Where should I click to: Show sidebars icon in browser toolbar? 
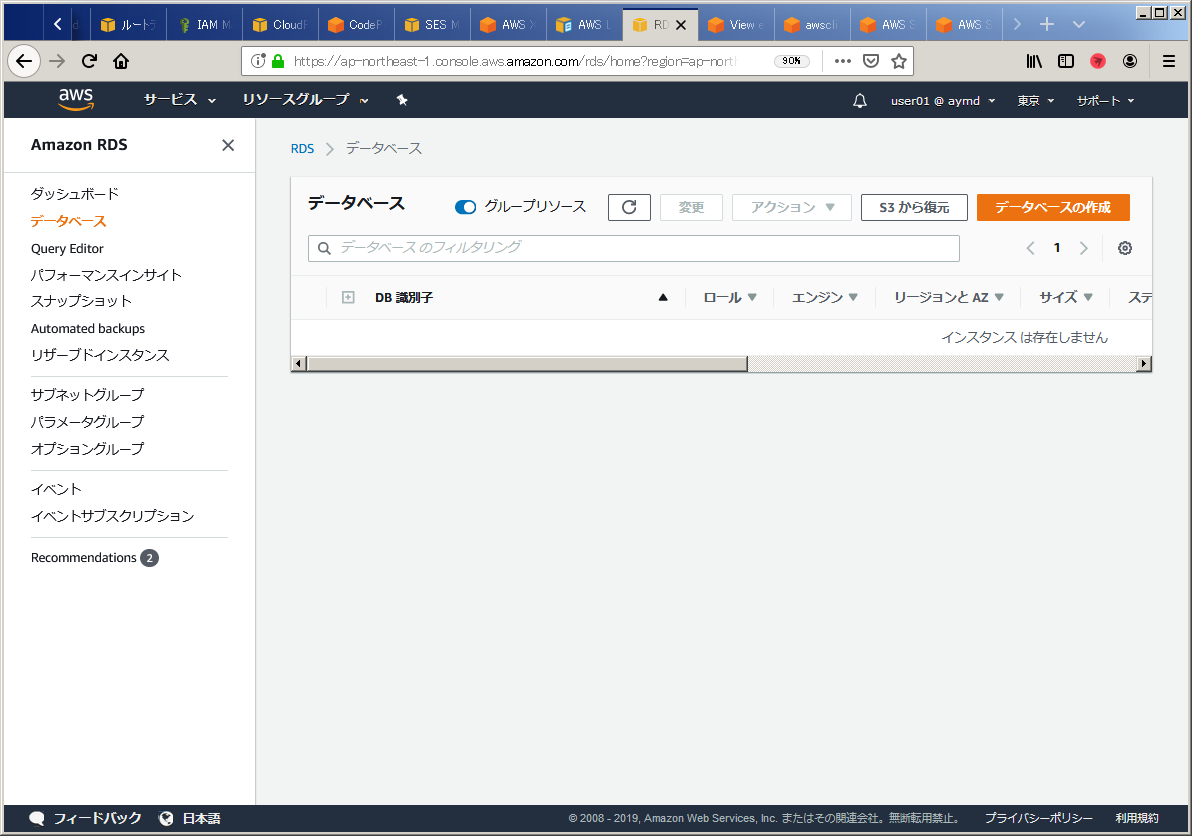click(x=1066, y=61)
